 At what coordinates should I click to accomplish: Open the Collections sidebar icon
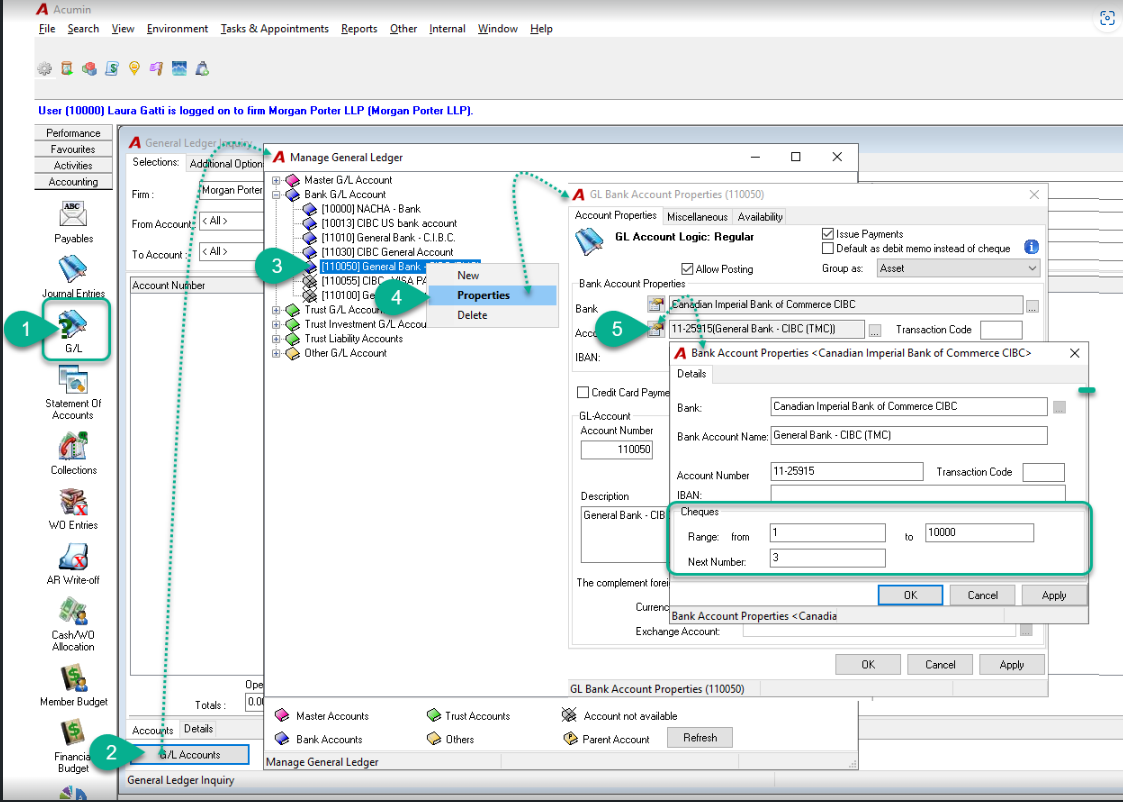coord(73,446)
